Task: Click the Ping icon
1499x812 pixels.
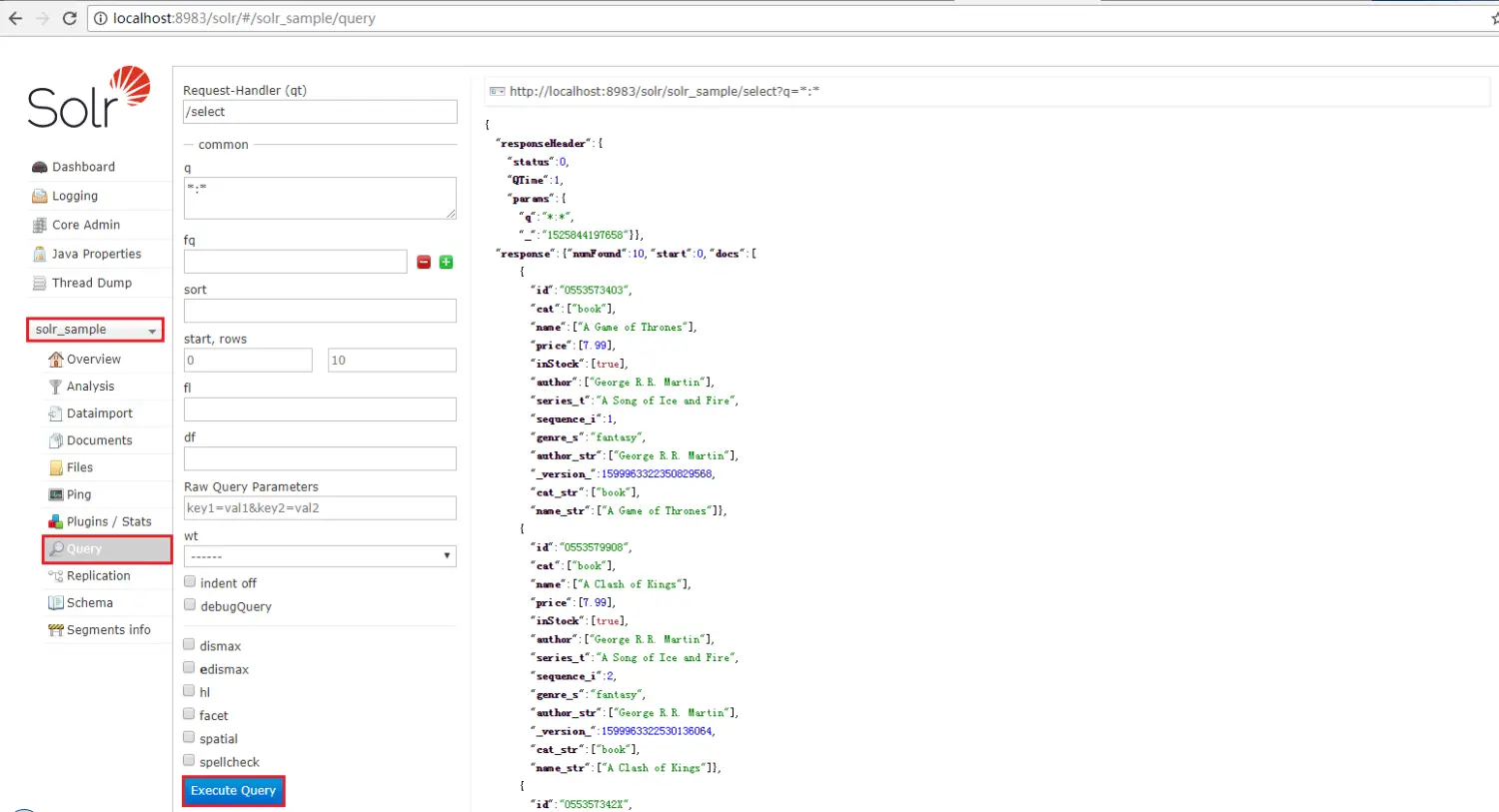Action: (x=56, y=494)
